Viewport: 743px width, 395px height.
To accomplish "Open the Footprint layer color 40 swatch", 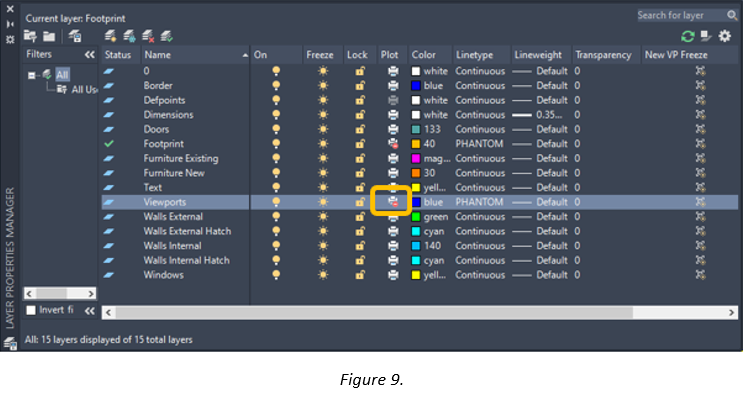I will (x=416, y=144).
